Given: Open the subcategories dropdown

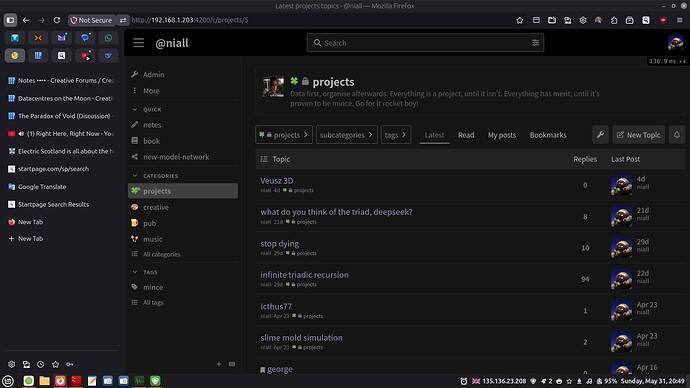Looking at the screenshot, I should pos(347,135).
